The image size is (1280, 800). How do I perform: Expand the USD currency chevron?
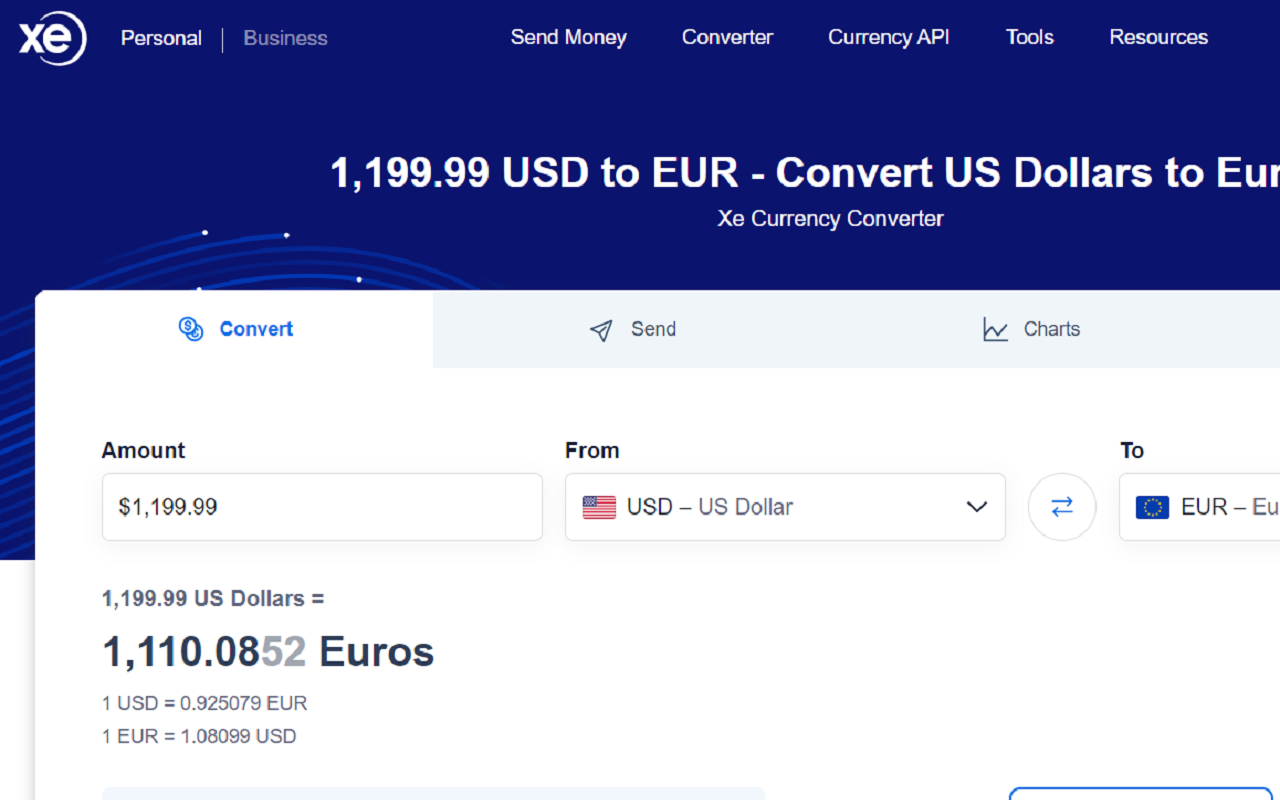click(977, 507)
